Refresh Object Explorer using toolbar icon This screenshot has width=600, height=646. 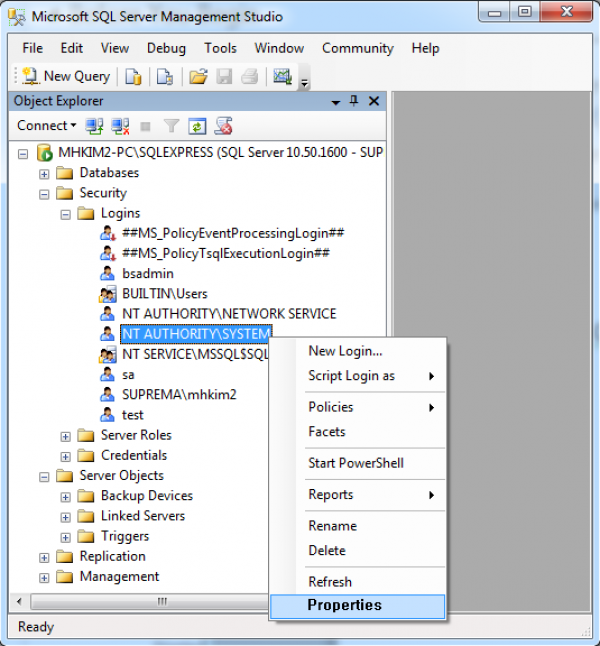pos(198,126)
